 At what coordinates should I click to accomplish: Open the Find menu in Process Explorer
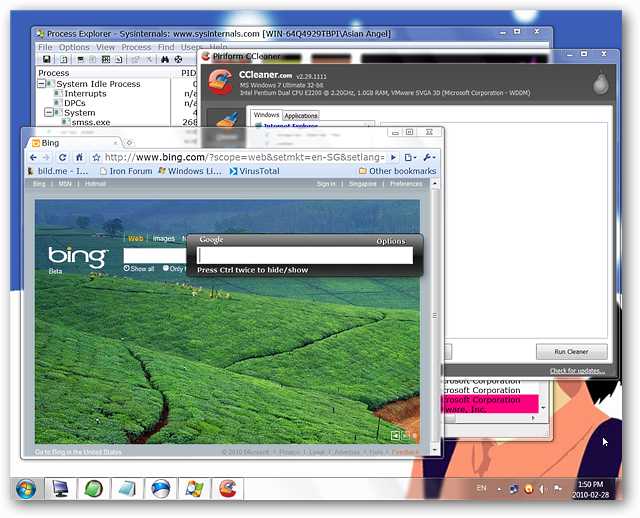click(x=166, y=47)
